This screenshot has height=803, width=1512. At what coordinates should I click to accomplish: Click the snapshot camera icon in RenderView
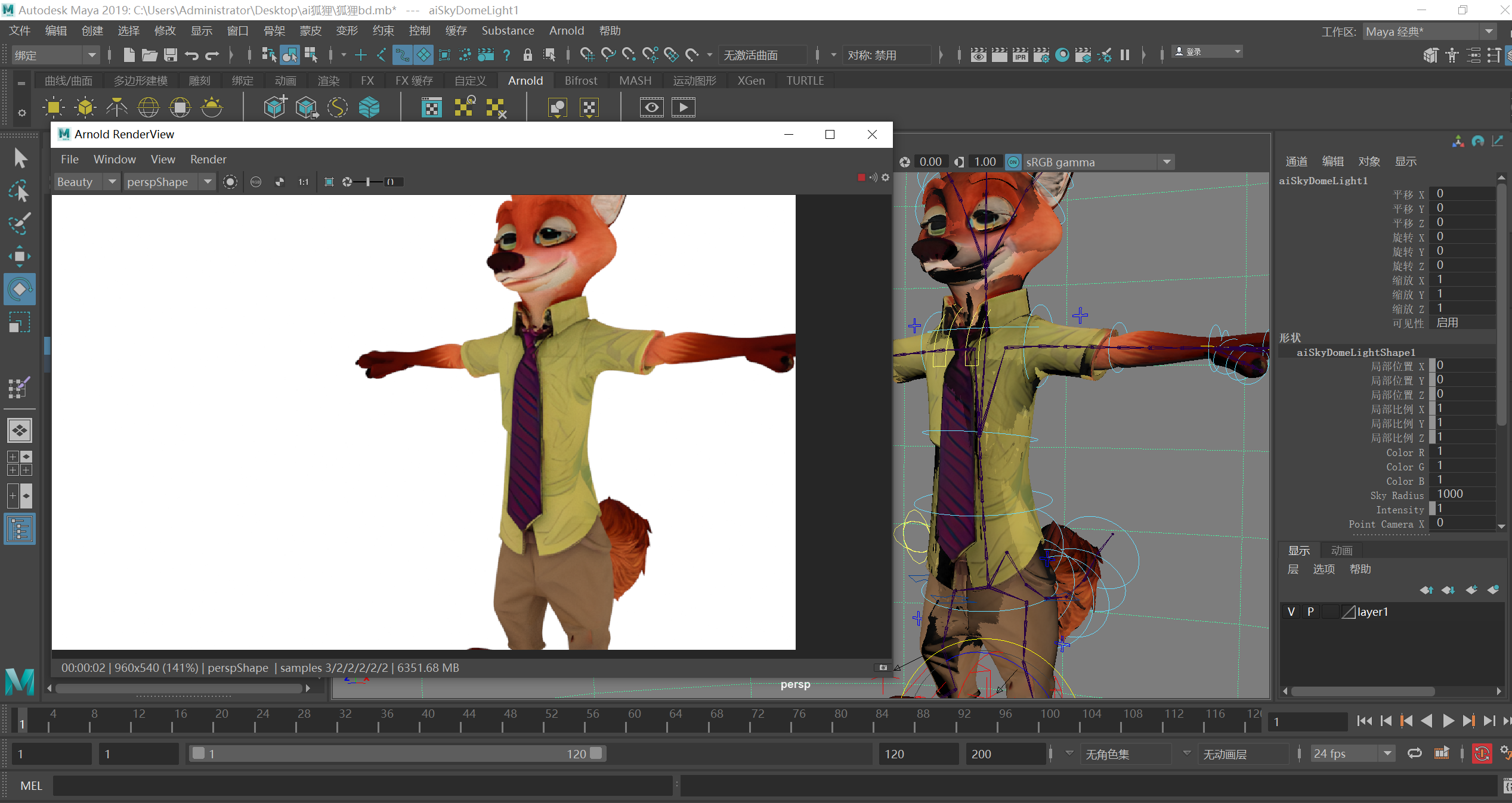click(x=883, y=668)
